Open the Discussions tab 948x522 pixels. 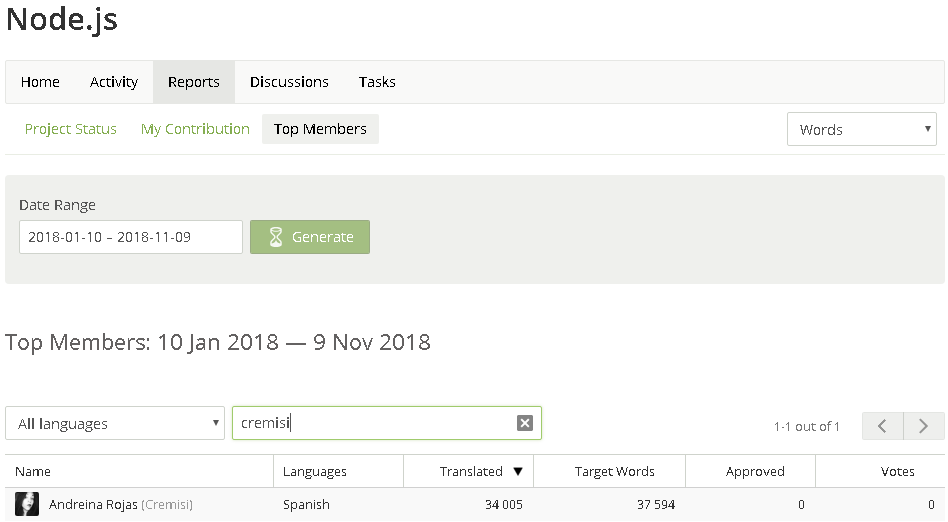[289, 82]
